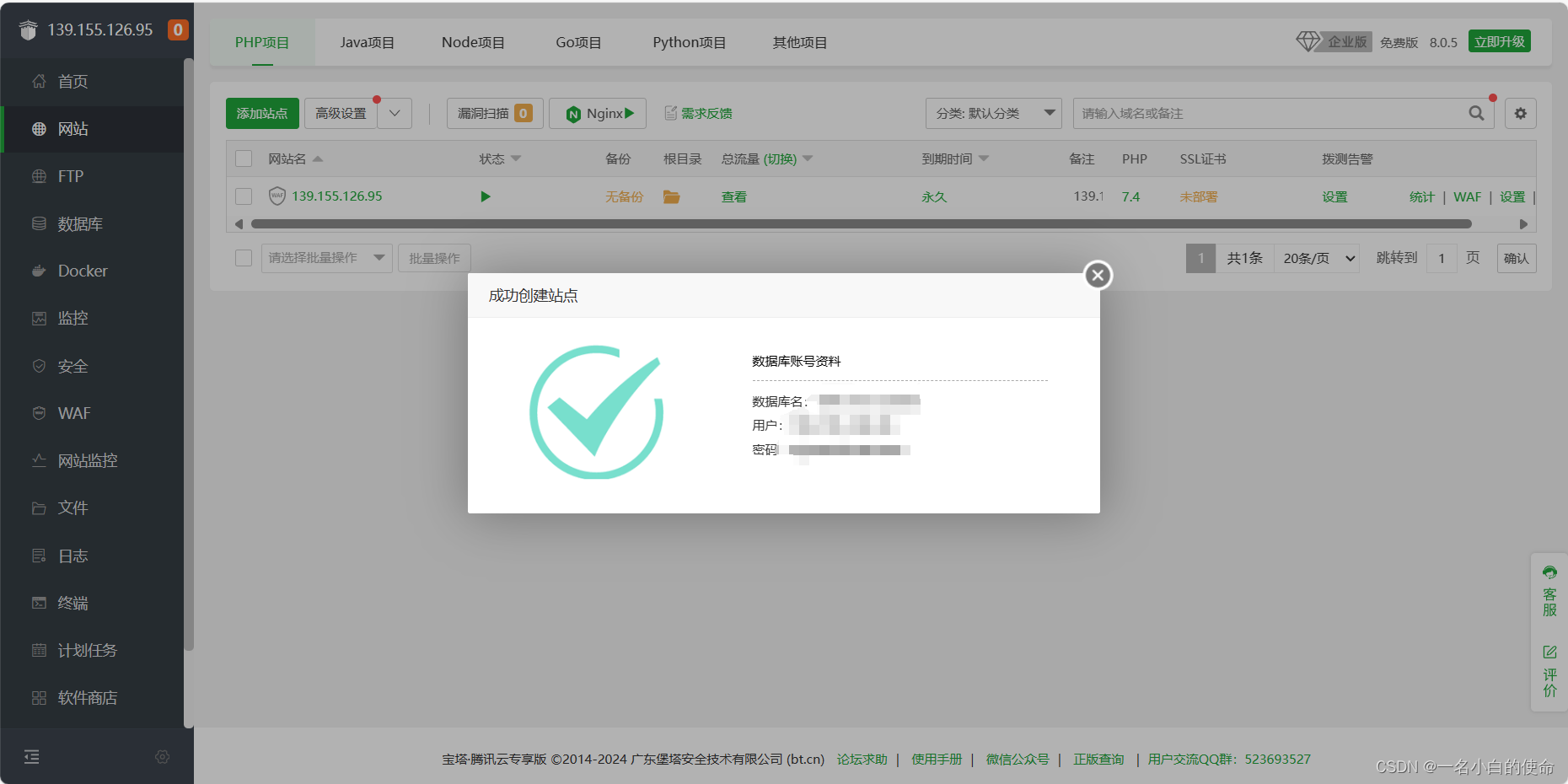
Task: Click the 立即升级 upgrade button
Action: (x=1500, y=41)
